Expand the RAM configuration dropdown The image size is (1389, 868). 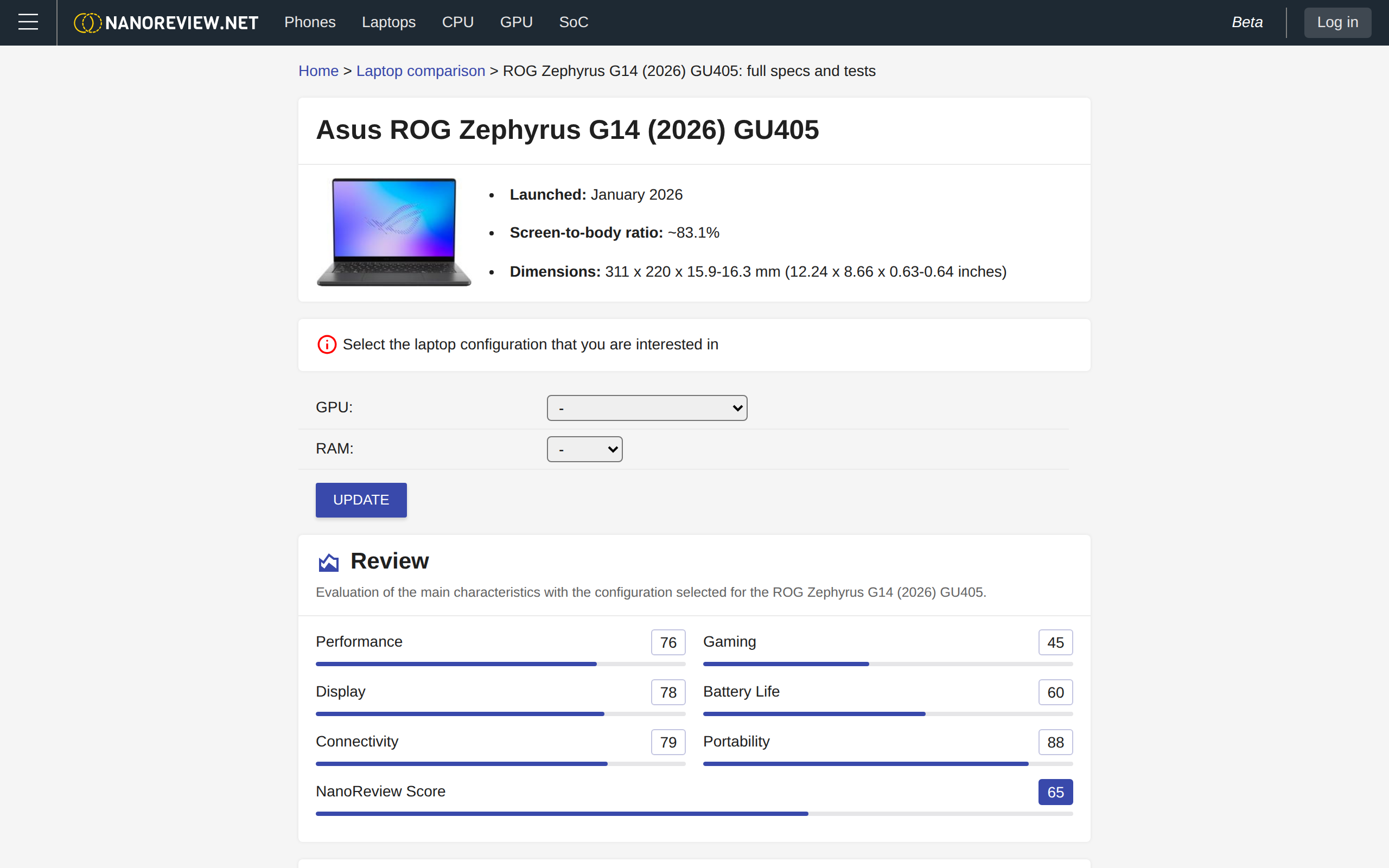(584, 449)
